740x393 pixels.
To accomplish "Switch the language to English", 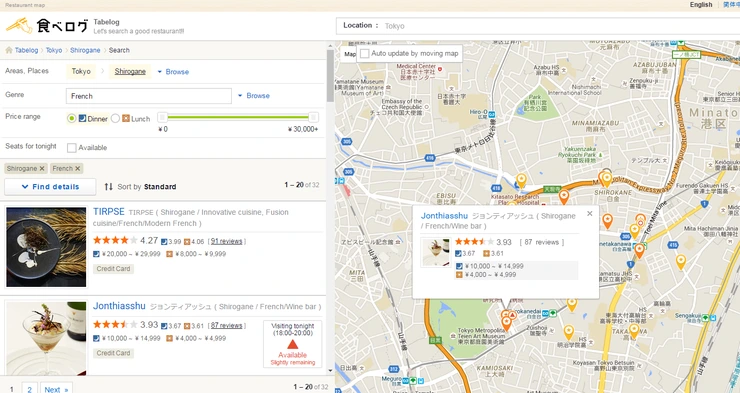I will click(x=701, y=5).
